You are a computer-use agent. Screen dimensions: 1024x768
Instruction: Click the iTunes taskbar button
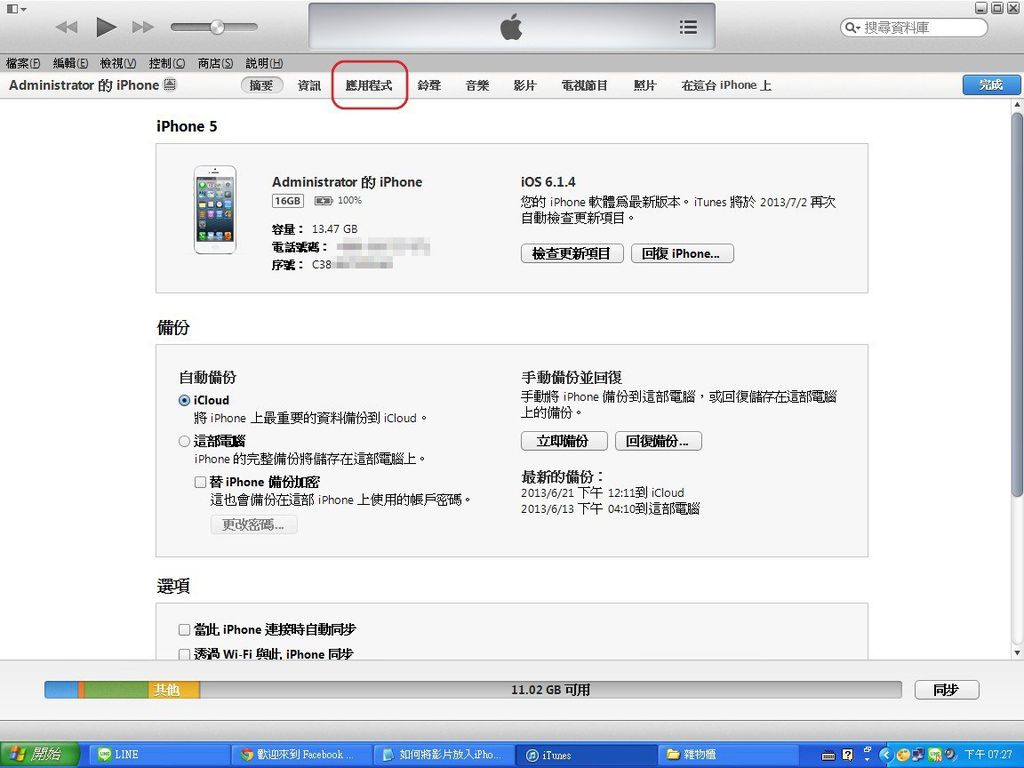coord(584,754)
